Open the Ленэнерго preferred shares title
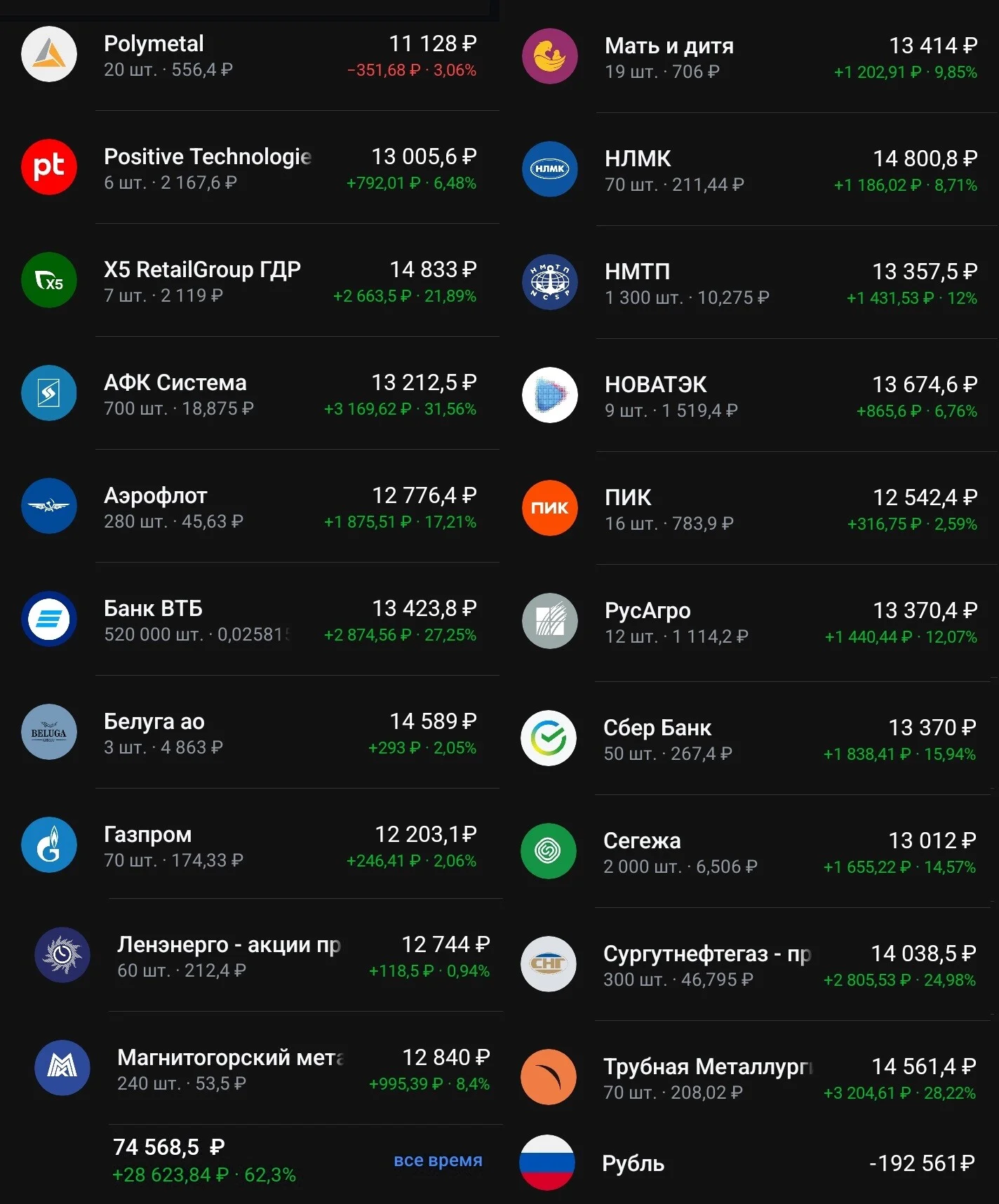The height and width of the screenshot is (1204, 999). tap(229, 944)
